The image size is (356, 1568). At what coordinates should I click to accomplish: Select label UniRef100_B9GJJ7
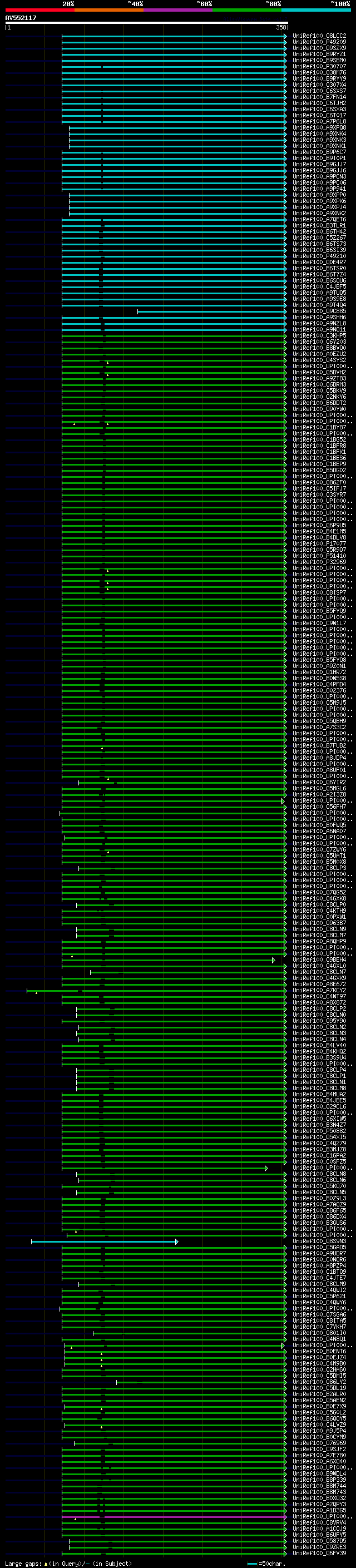(x=319, y=164)
